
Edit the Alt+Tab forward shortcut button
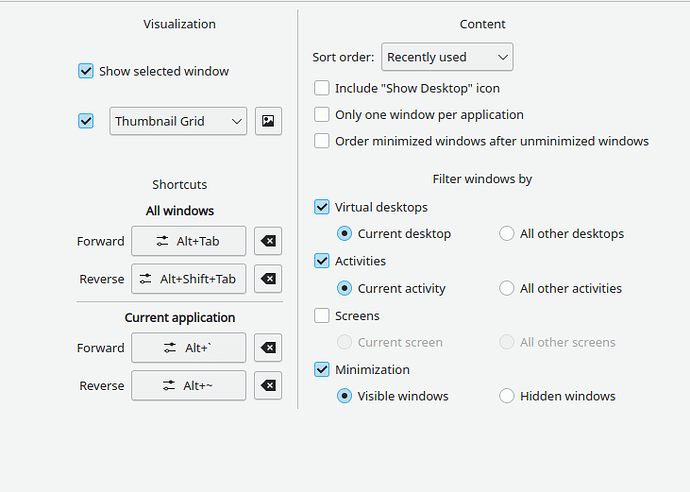(x=188, y=241)
